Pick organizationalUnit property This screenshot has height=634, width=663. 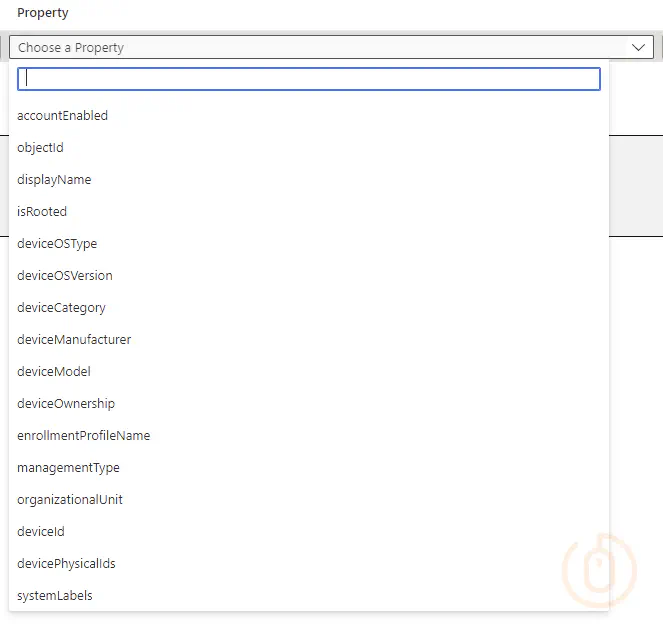70,500
